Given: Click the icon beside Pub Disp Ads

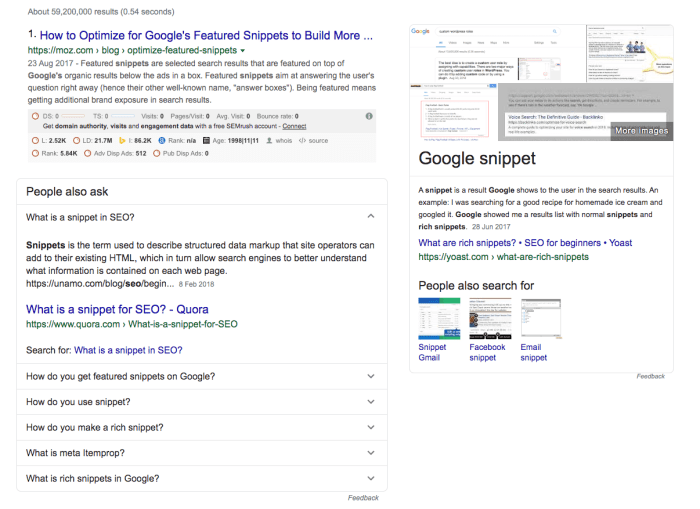Looking at the screenshot, I should pos(156,154).
